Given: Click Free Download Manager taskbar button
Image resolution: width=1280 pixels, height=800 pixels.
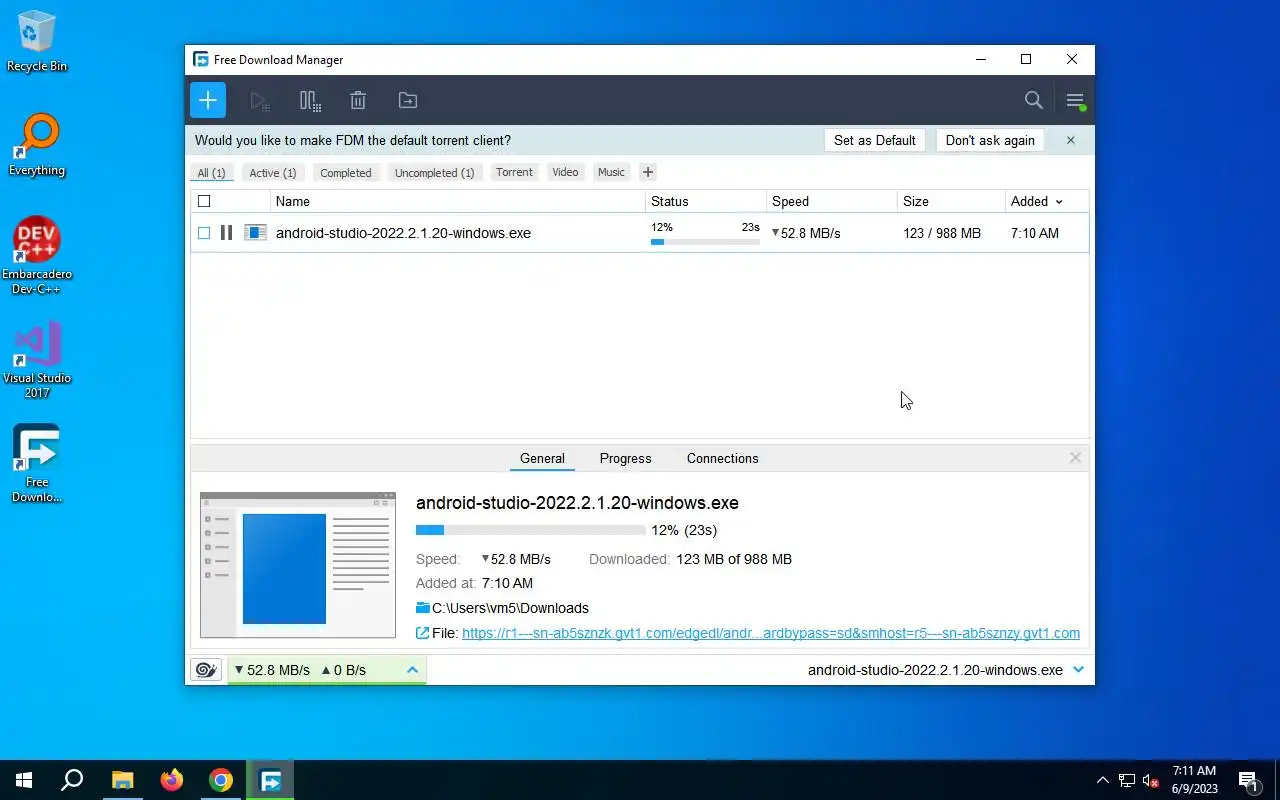Looking at the screenshot, I should (x=270, y=780).
